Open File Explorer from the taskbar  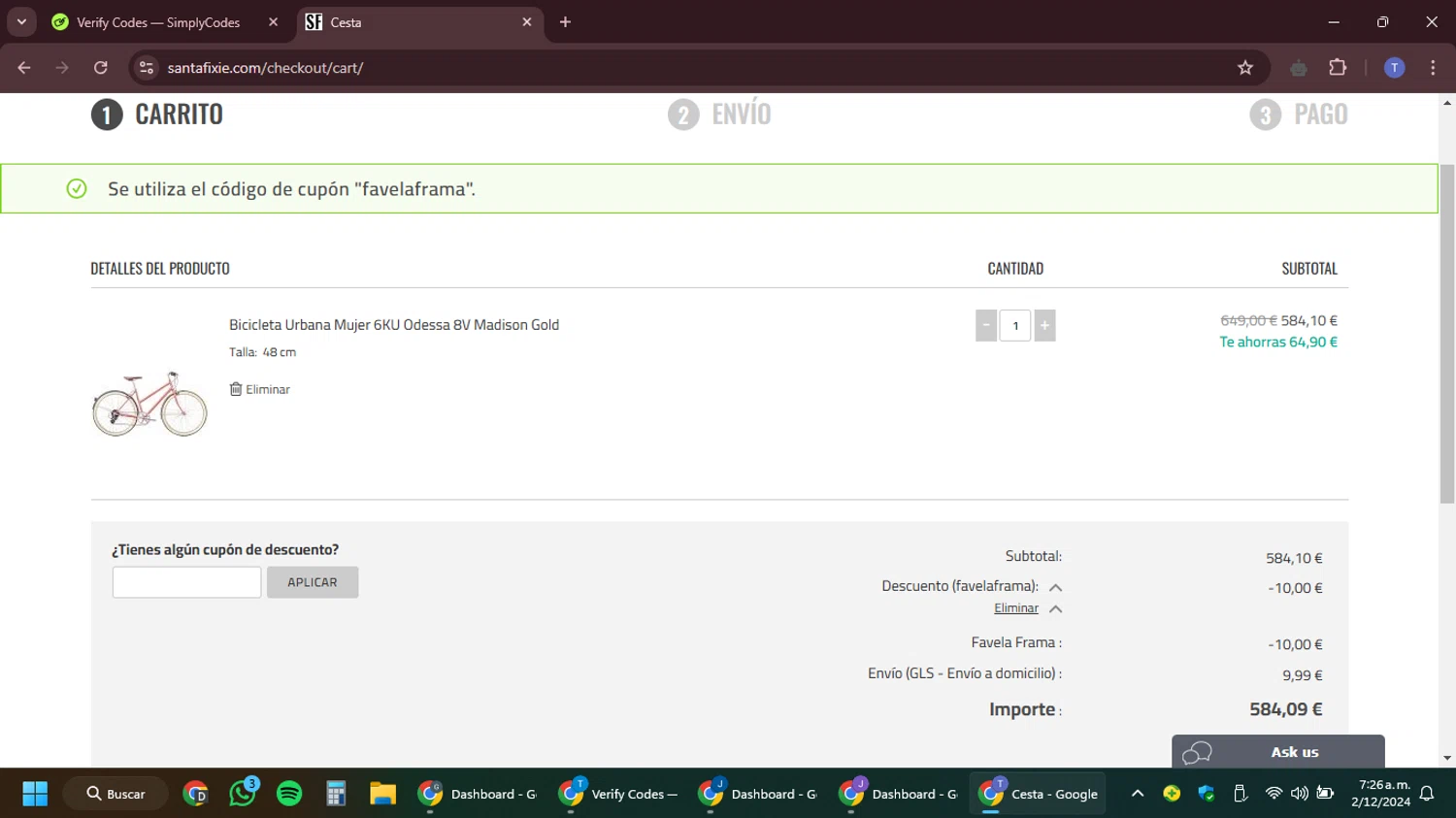382,794
